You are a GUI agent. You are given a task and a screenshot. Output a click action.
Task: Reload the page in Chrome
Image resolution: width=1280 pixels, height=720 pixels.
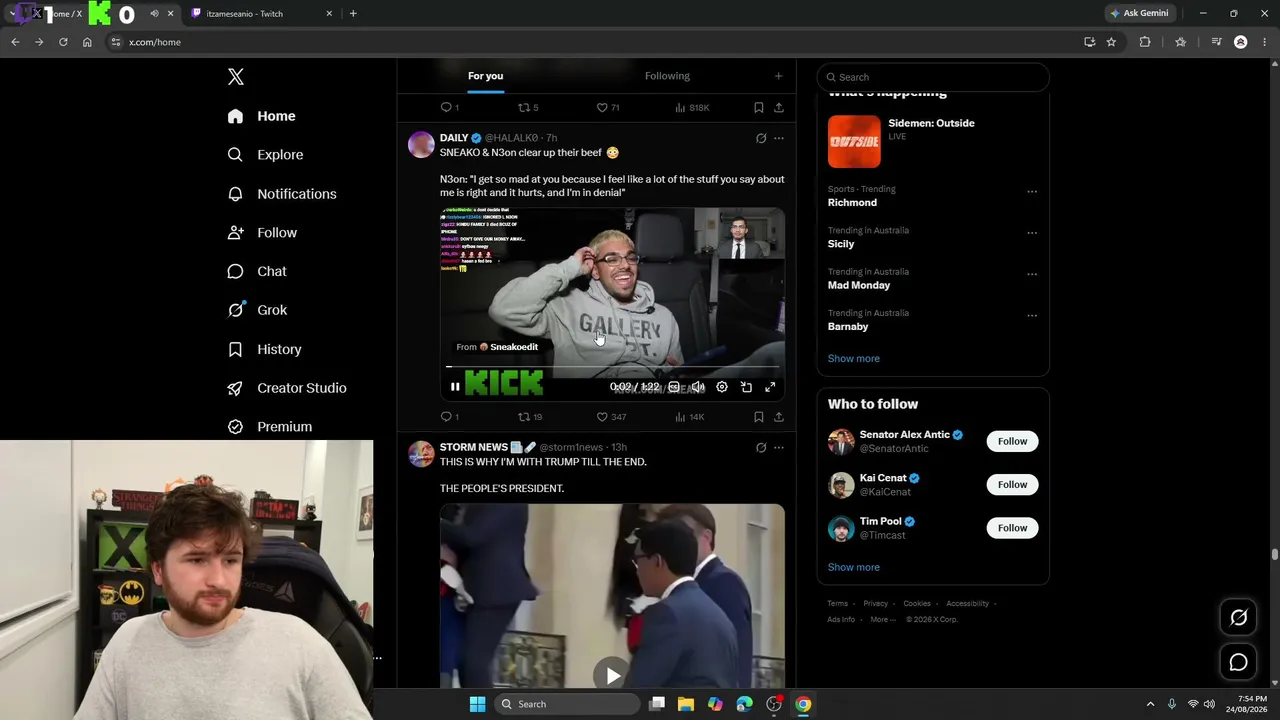(63, 42)
